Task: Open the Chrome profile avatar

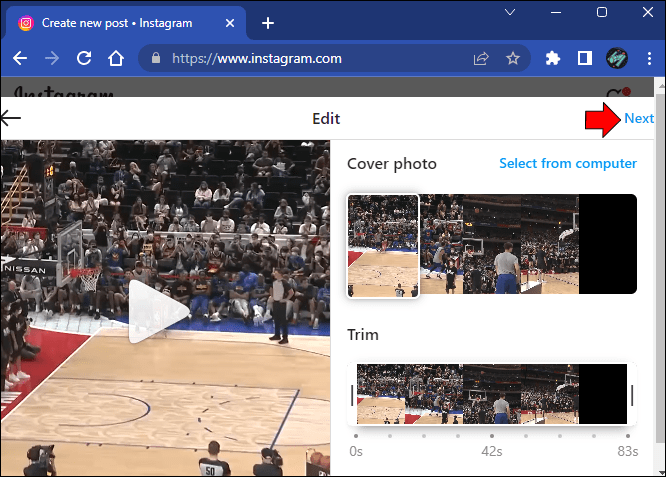Action: [617, 58]
